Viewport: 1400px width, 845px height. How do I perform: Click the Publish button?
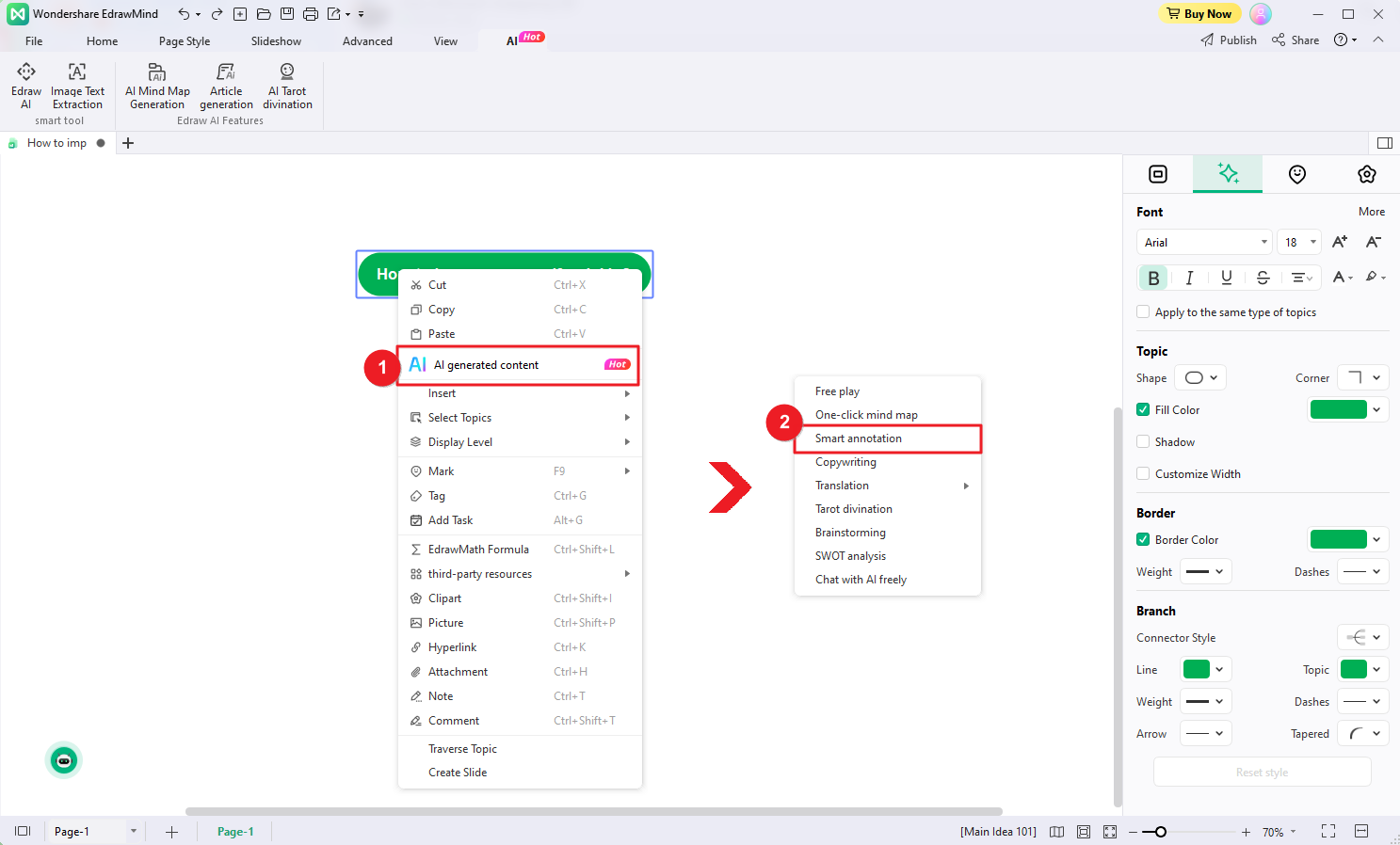coord(1229,40)
